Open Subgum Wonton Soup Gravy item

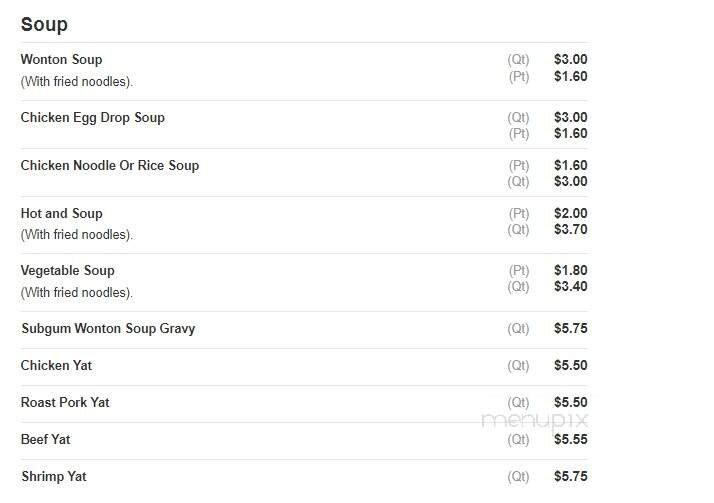tap(107, 329)
